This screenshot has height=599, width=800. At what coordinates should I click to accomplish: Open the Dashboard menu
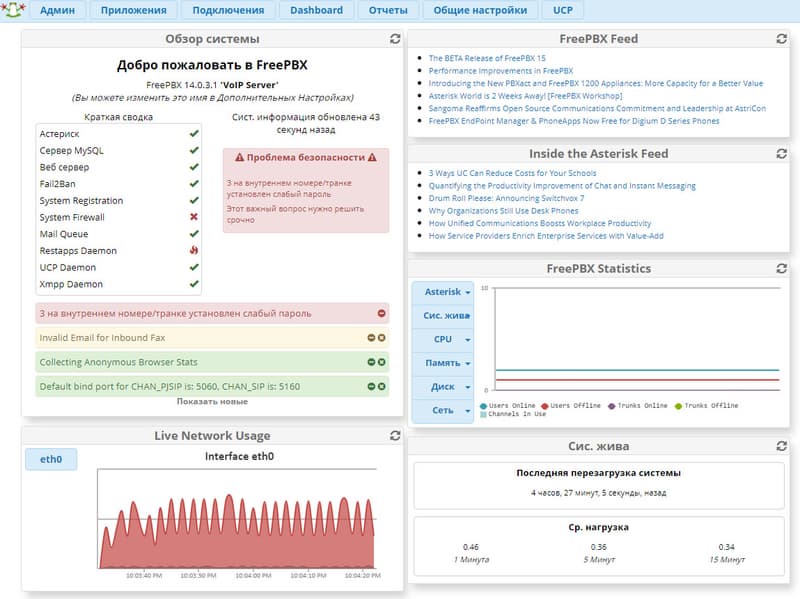316,10
